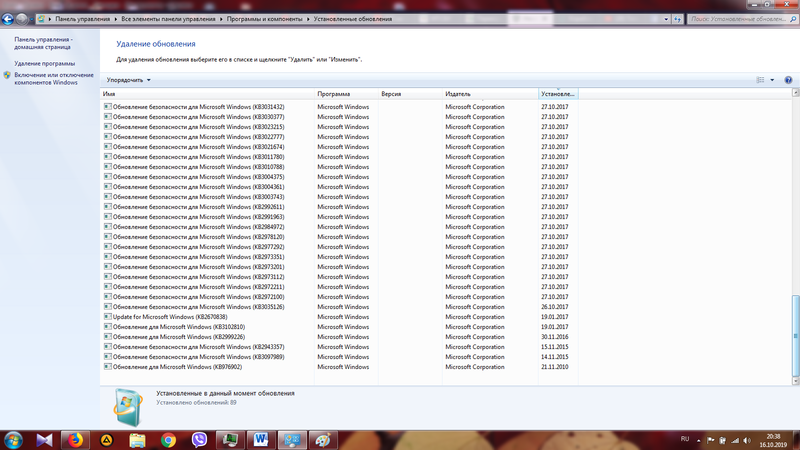Click the icon of update KB3004361
Viewport: 800px width, 450px height.
(x=108, y=187)
